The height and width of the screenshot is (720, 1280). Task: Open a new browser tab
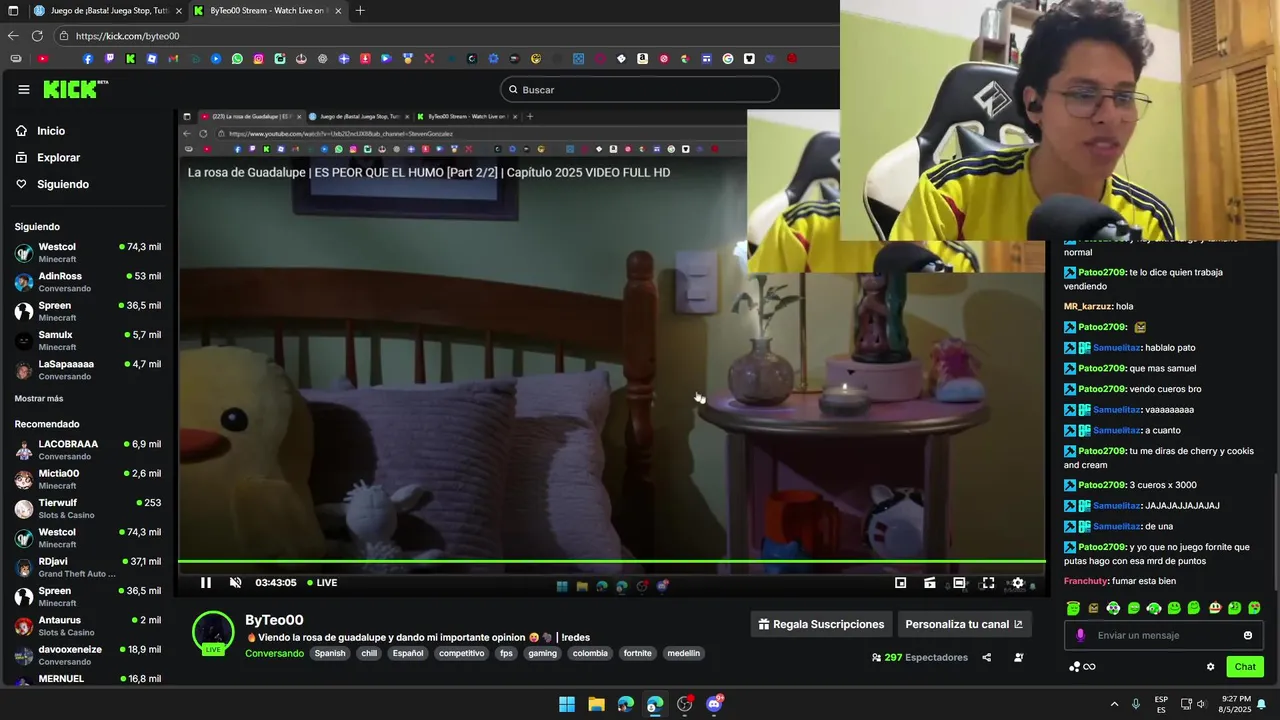pos(360,11)
